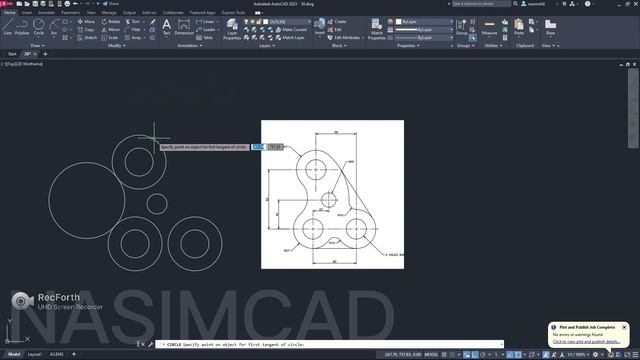Click Match Layer in the Layers panel
640x360 pixels.
click(x=290, y=38)
